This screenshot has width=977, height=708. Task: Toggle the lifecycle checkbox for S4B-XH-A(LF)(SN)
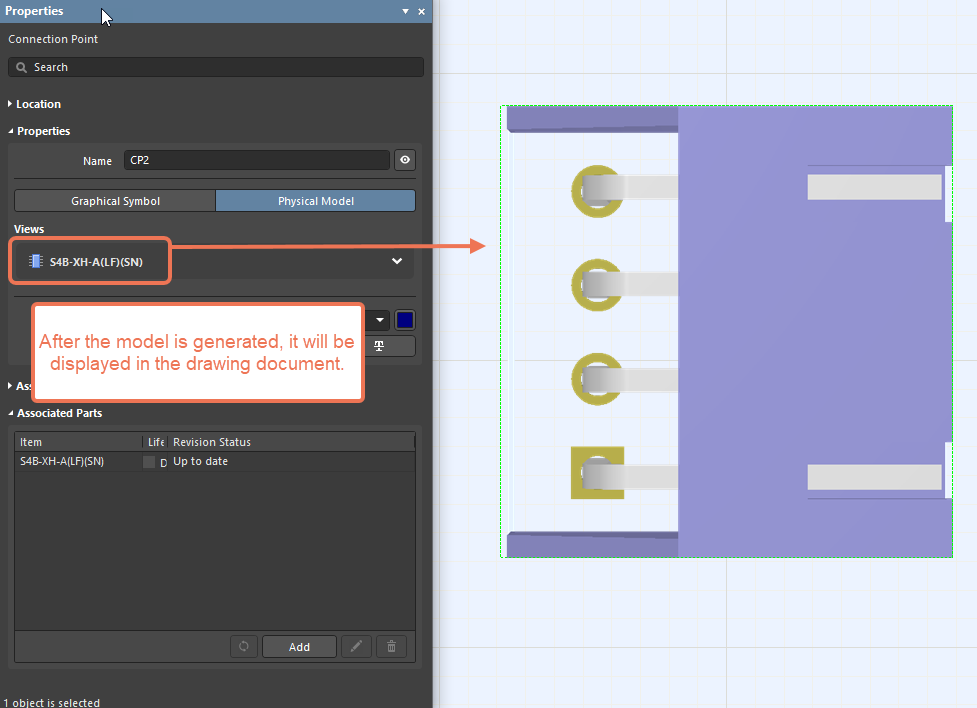click(149, 462)
